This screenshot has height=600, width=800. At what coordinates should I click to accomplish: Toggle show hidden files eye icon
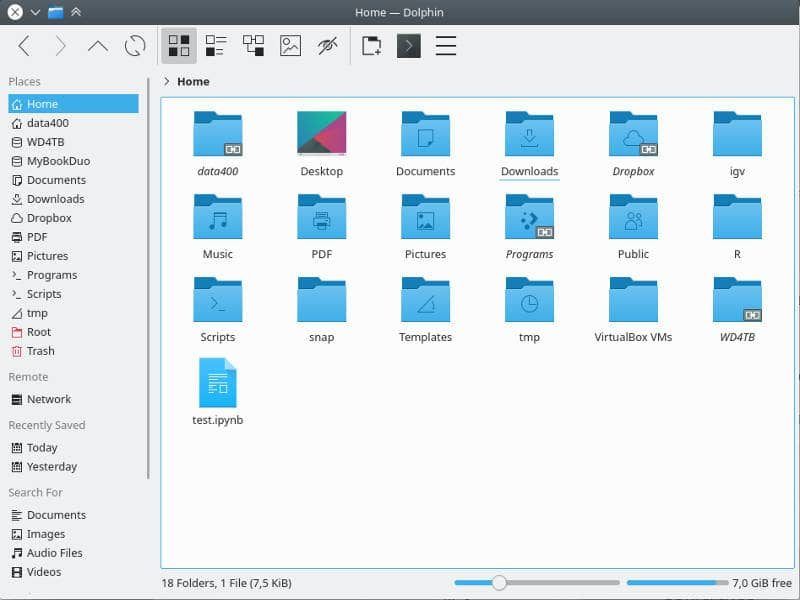tap(327, 46)
